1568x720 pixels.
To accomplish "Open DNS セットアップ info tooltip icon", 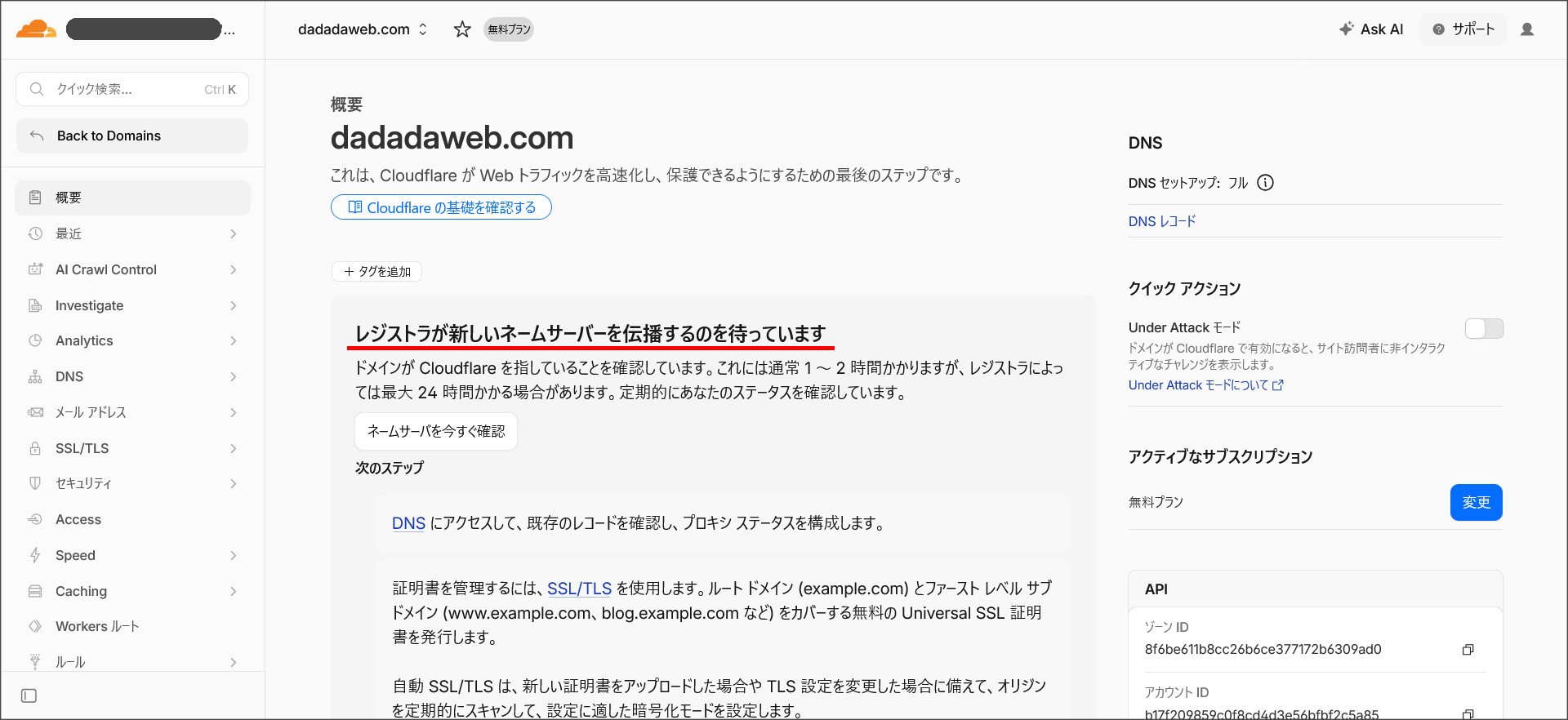I will click(x=1265, y=183).
